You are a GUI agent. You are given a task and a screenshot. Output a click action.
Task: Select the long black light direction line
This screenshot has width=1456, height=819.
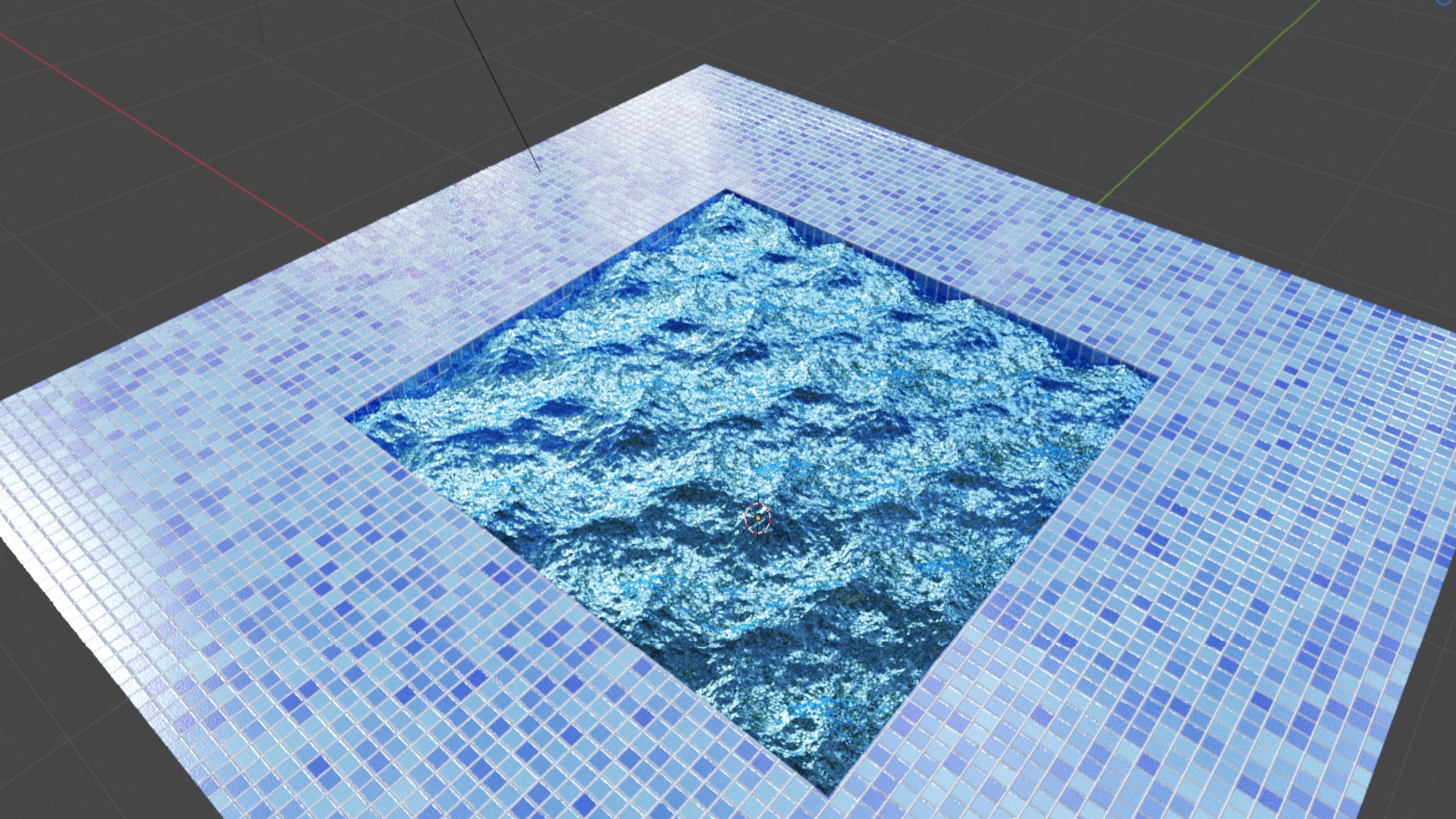click(x=497, y=85)
